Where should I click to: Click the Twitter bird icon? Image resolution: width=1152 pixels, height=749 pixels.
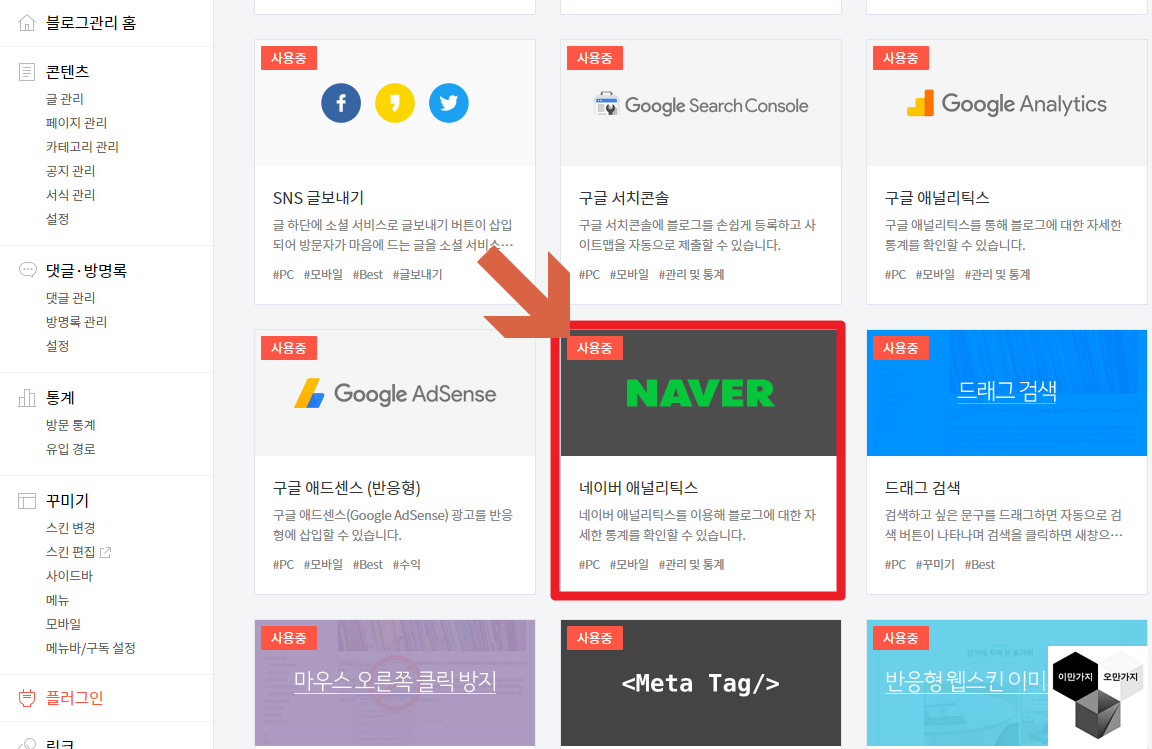[448, 103]
